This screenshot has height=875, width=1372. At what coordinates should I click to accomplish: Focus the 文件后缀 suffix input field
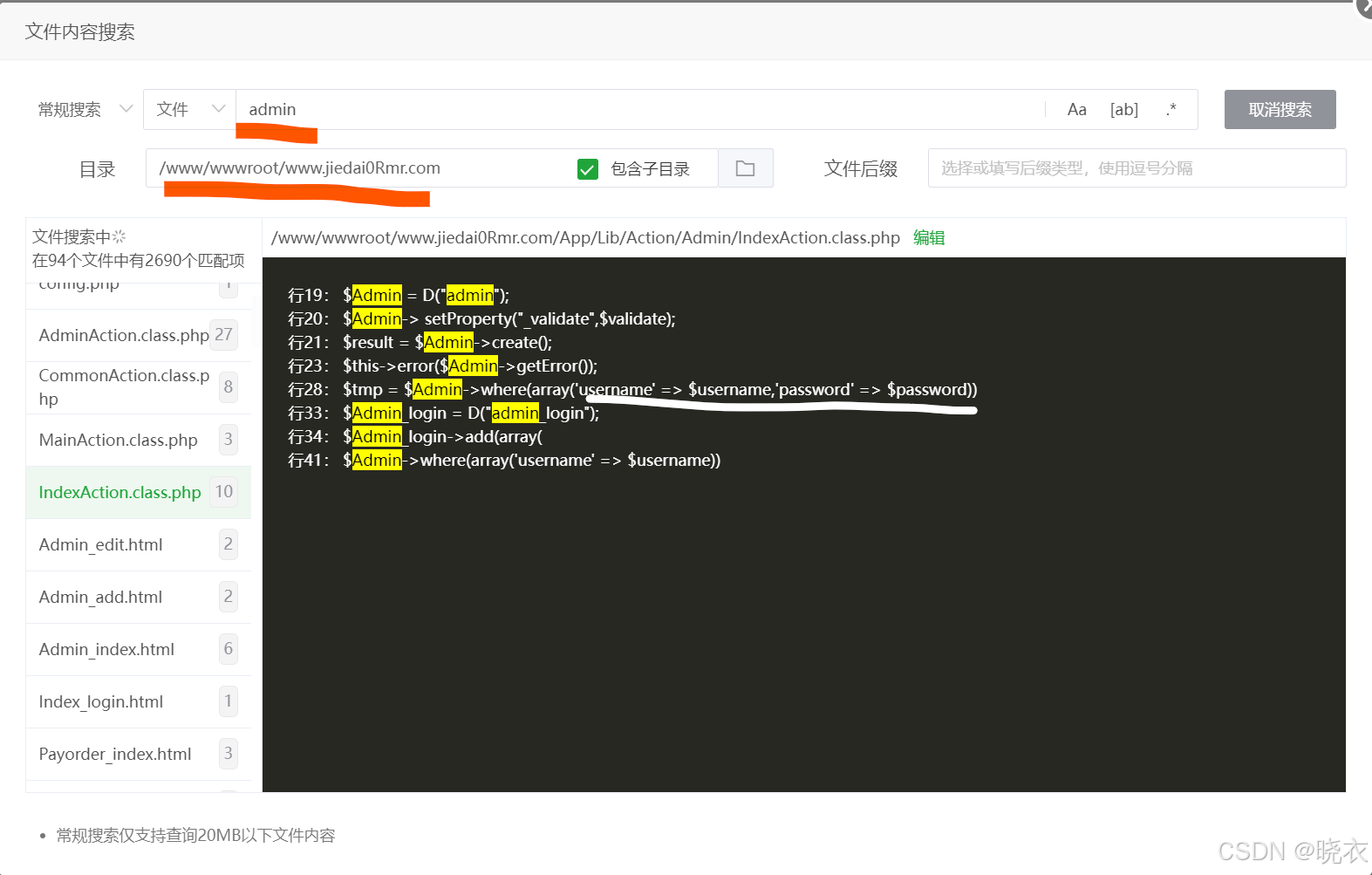tap(1137, 168)
